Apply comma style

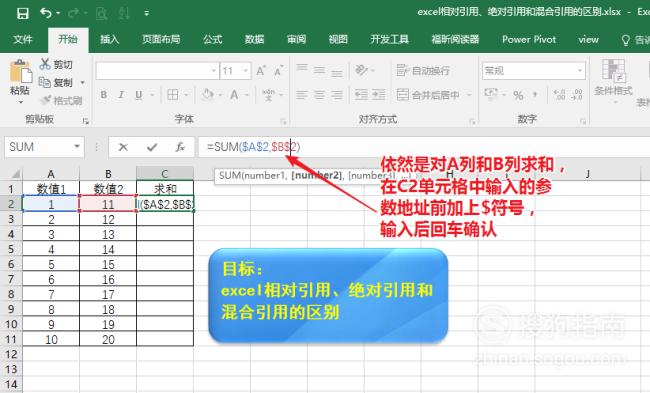point(535,95)
